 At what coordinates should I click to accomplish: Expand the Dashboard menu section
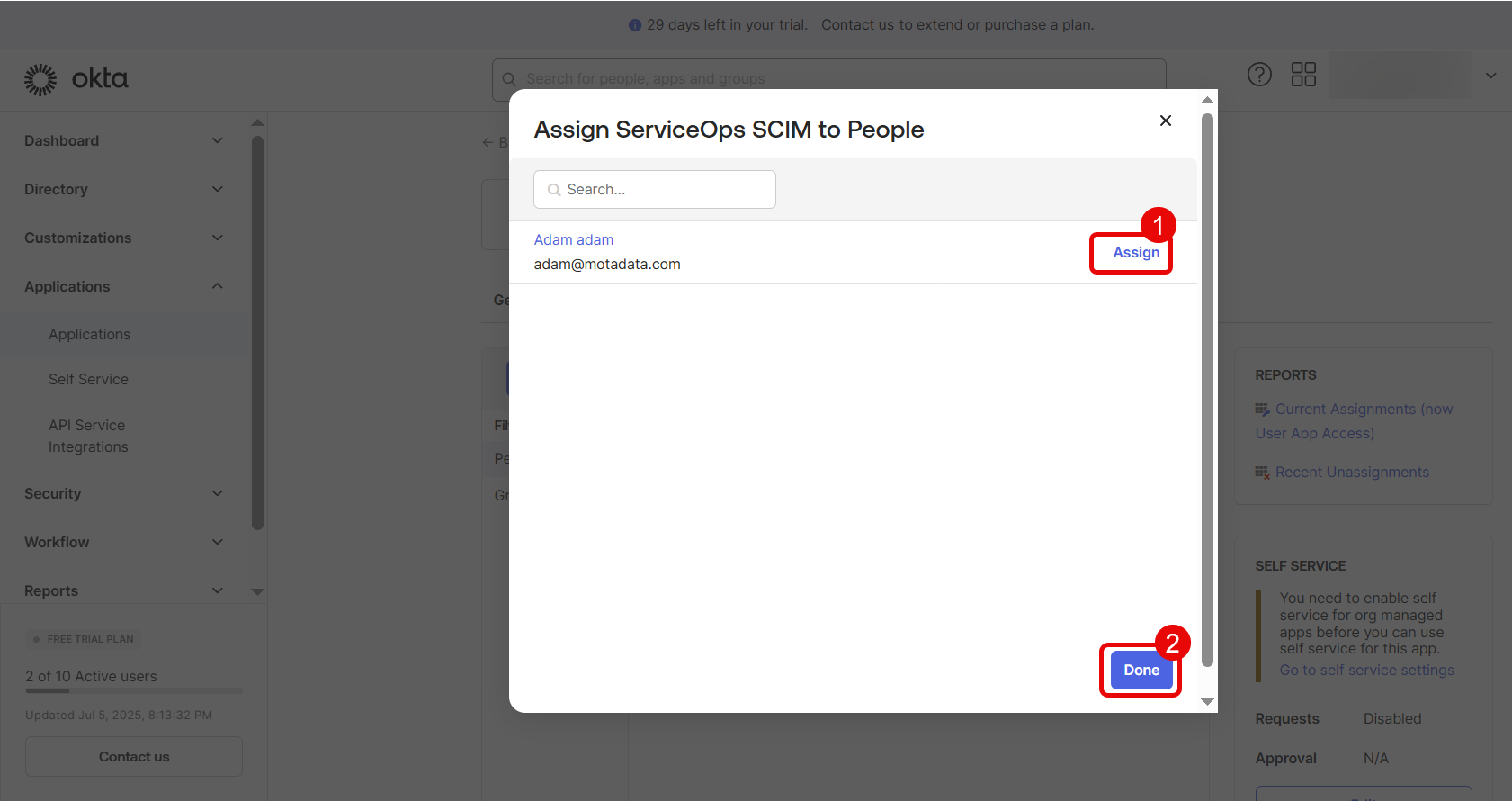[x=217, y=140]
